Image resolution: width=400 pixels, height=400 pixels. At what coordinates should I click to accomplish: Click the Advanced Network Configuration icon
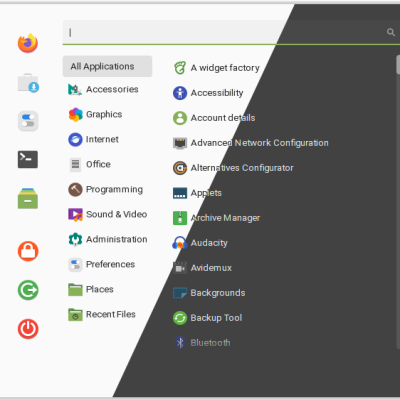tap(180, 143)
